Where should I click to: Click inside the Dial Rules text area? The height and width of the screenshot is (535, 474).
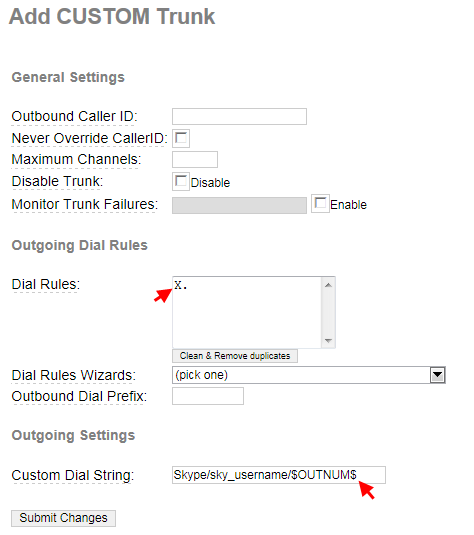point(247,312)
